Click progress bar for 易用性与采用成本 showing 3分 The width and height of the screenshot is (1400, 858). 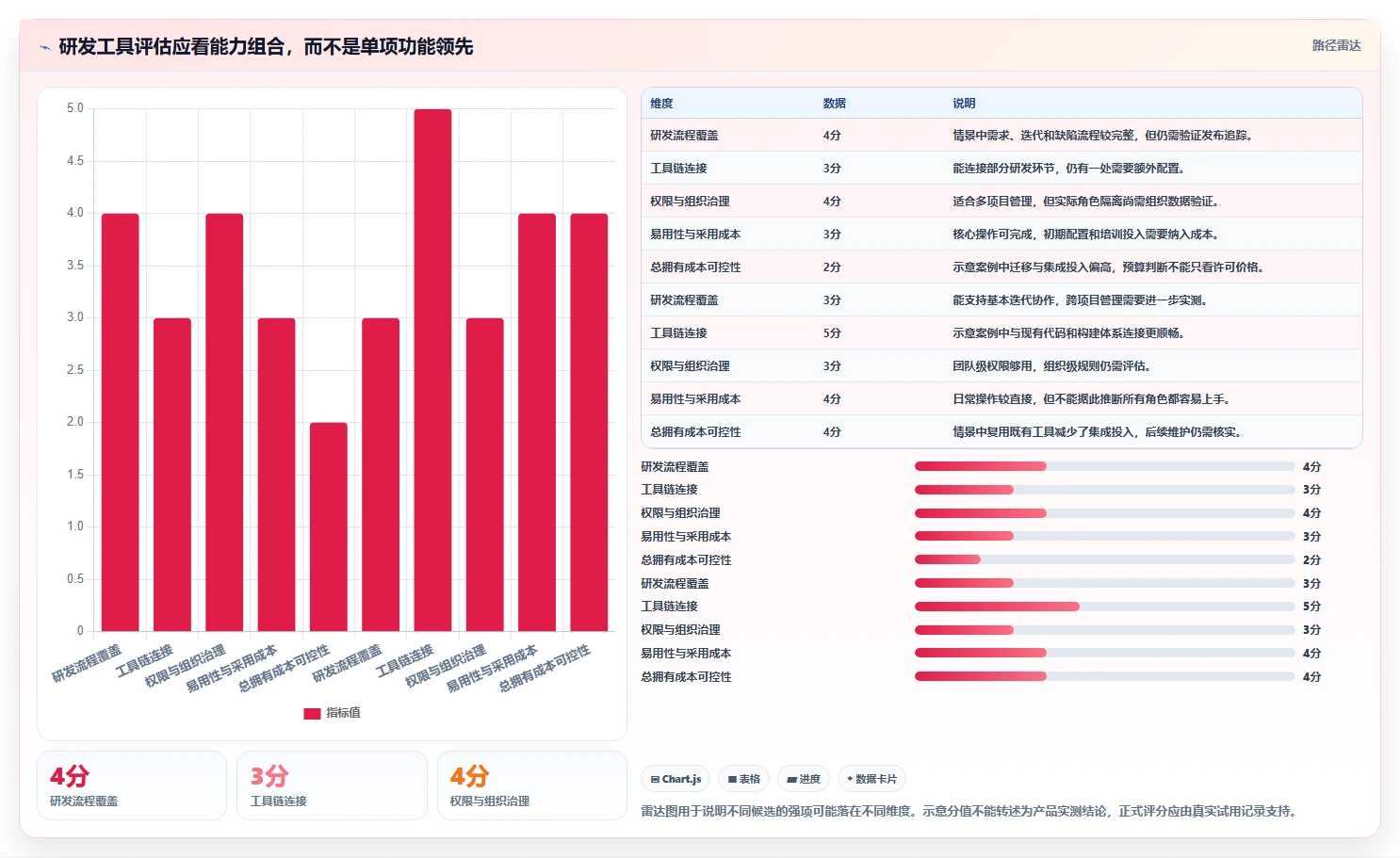[x=1104, y=536]
